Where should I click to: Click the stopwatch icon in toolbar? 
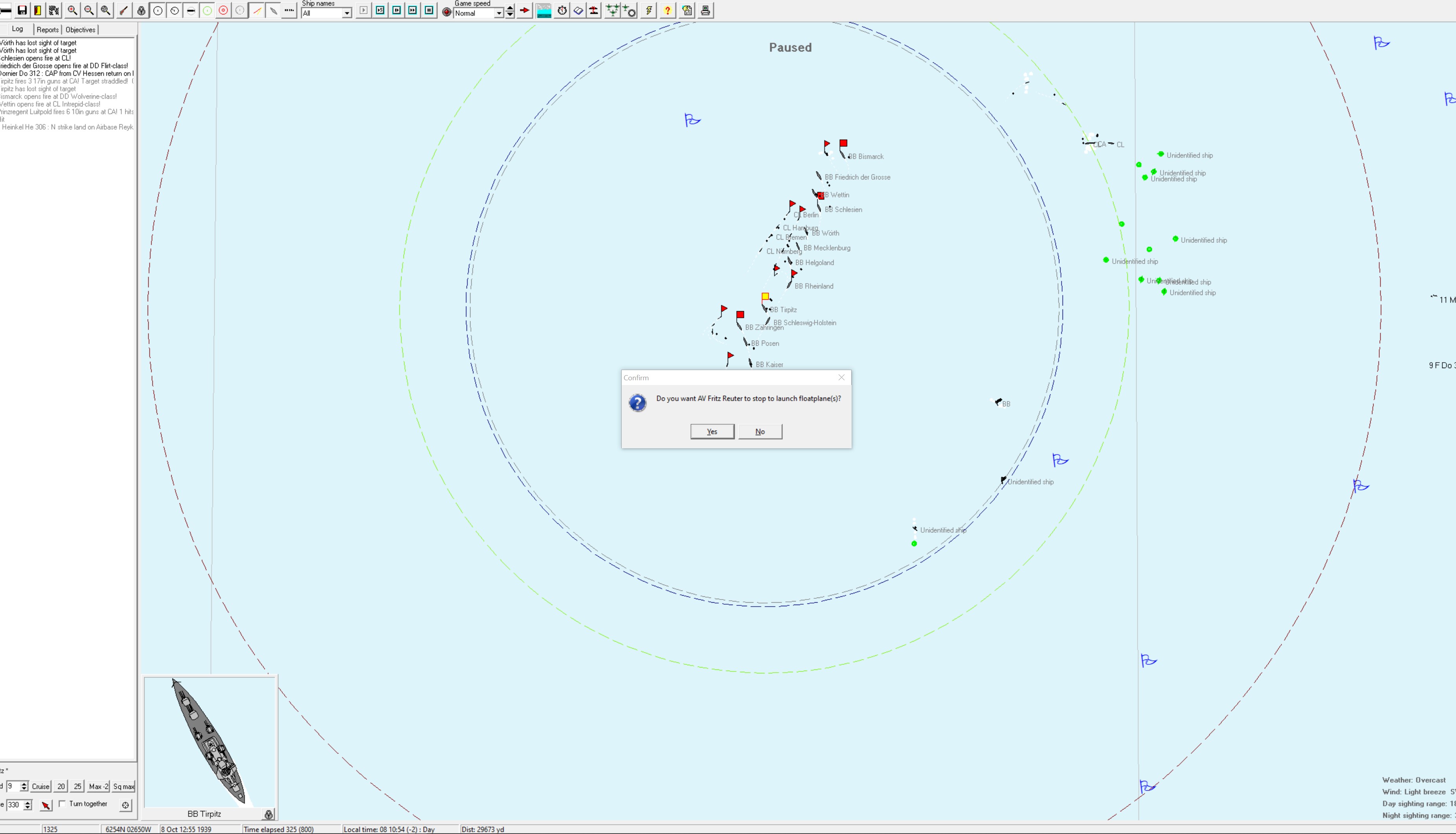(562, 10)
